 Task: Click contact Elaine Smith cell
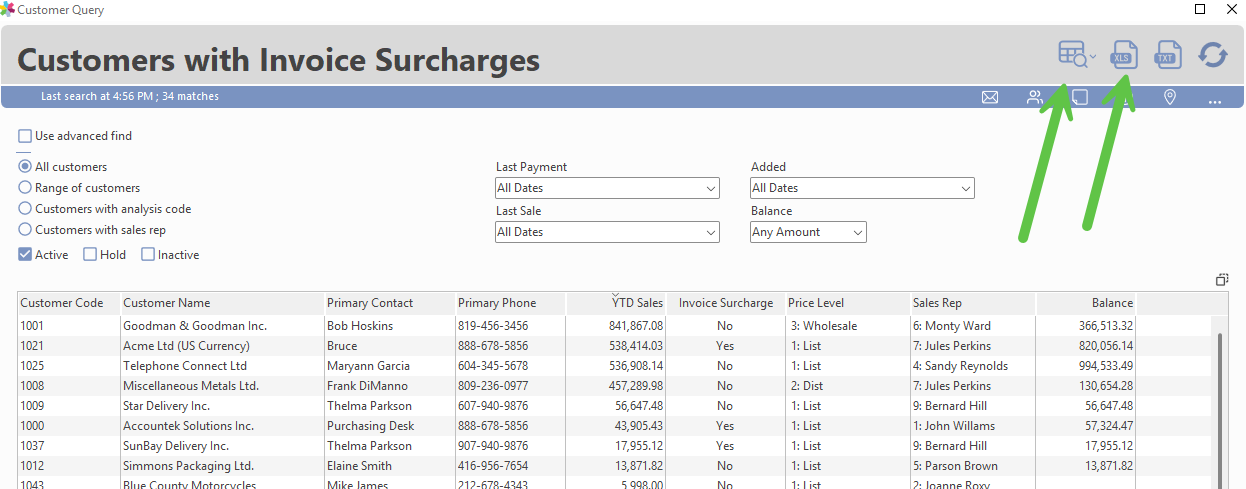(x=389, y=466)
